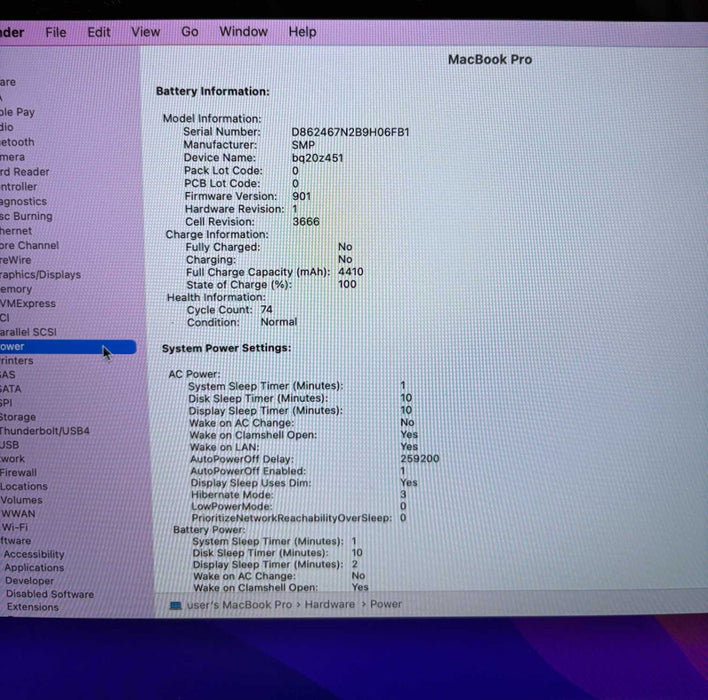Select Accessibility in the sidebar

pyautogui.click(x=34, y=554)
